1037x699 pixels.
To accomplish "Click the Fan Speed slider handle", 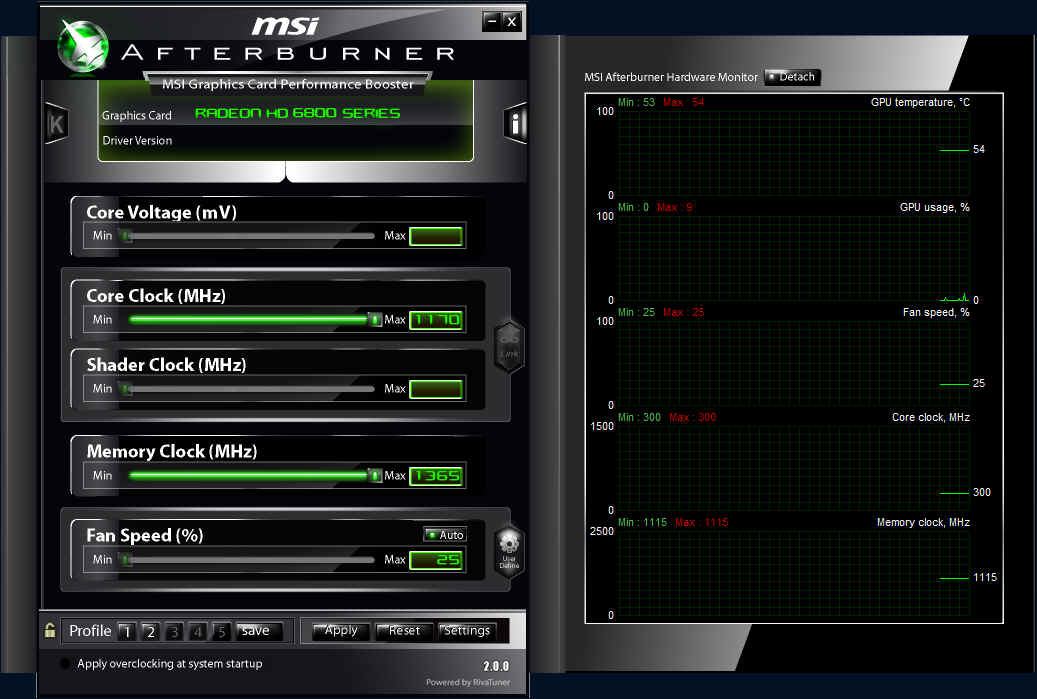I will click(126, 560).
